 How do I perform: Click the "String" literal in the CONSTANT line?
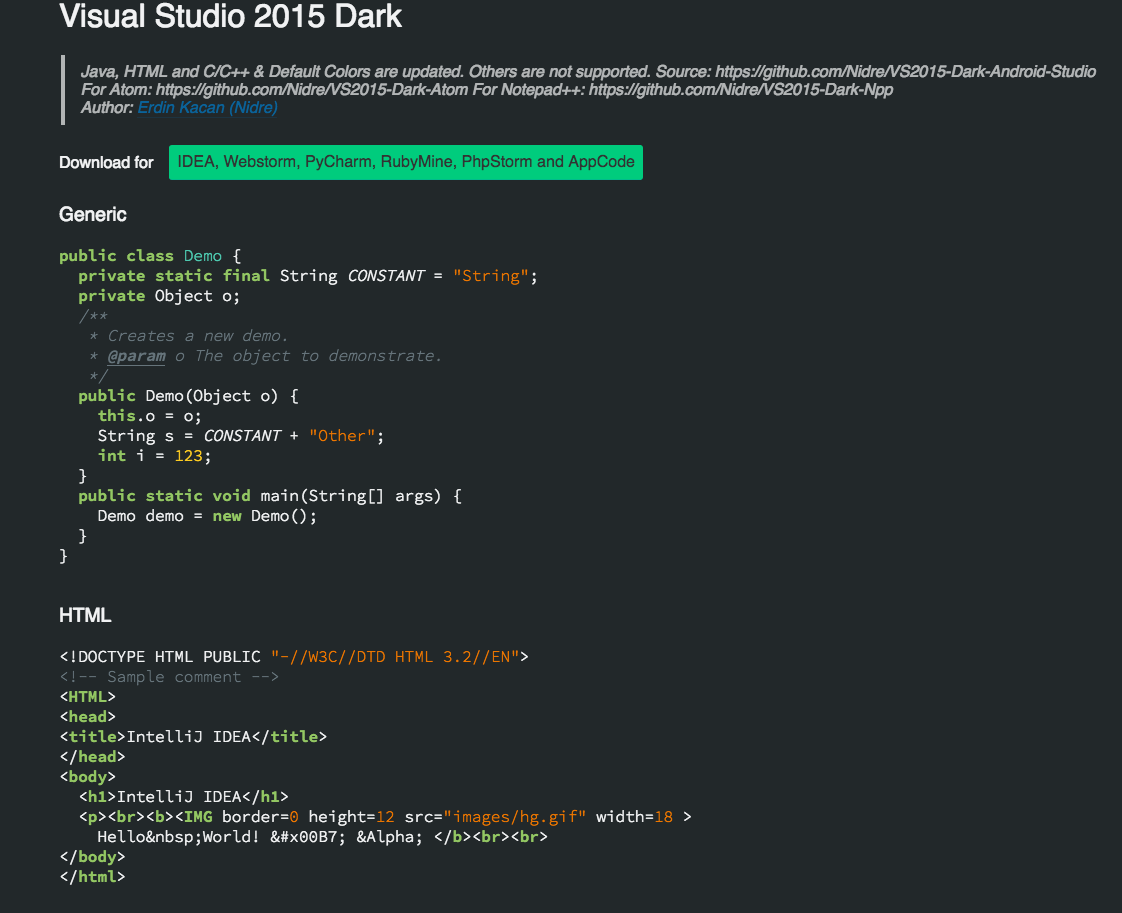(x=491, y=276)
